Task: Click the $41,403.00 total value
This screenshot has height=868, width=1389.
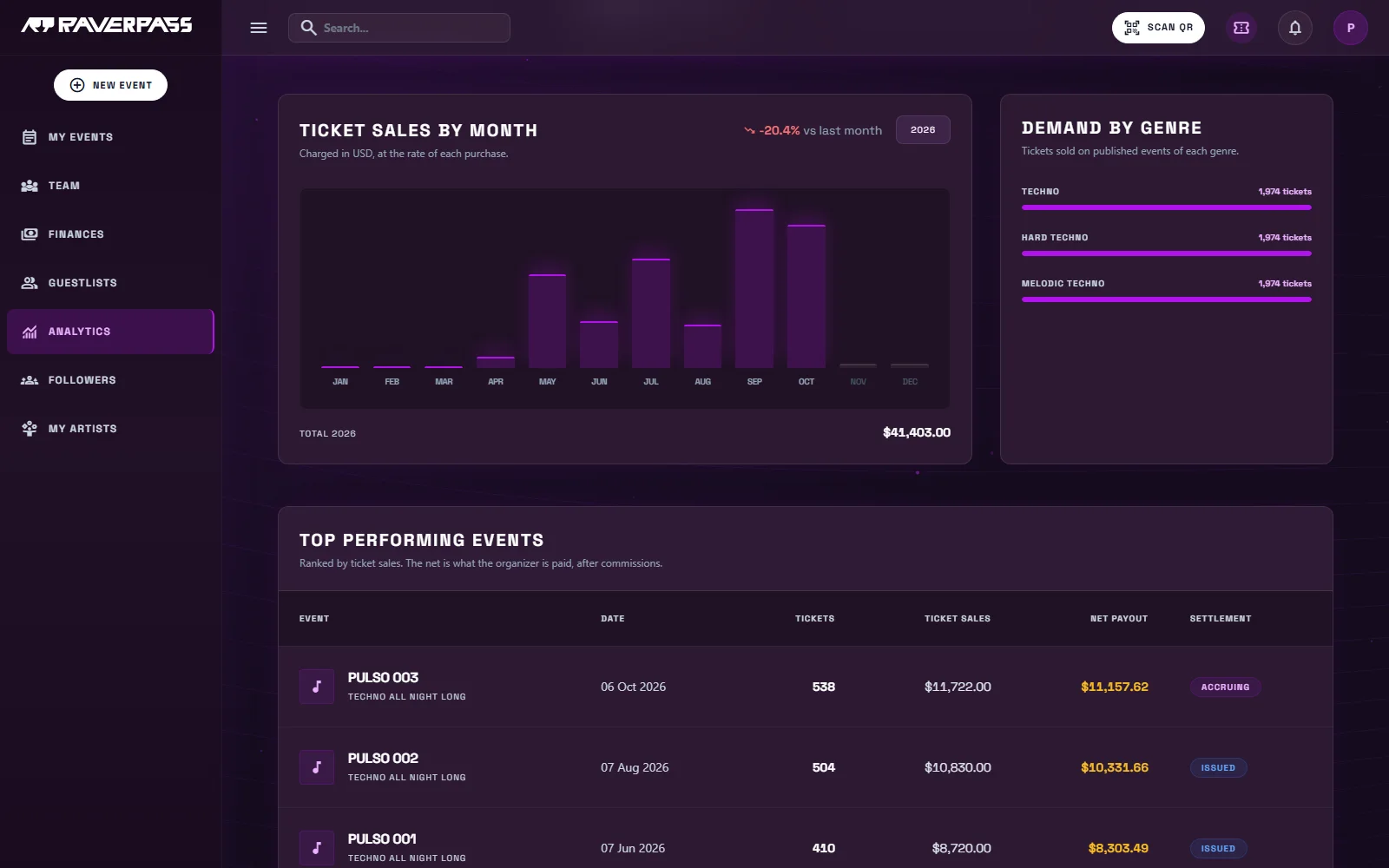Action: [917, 432]
